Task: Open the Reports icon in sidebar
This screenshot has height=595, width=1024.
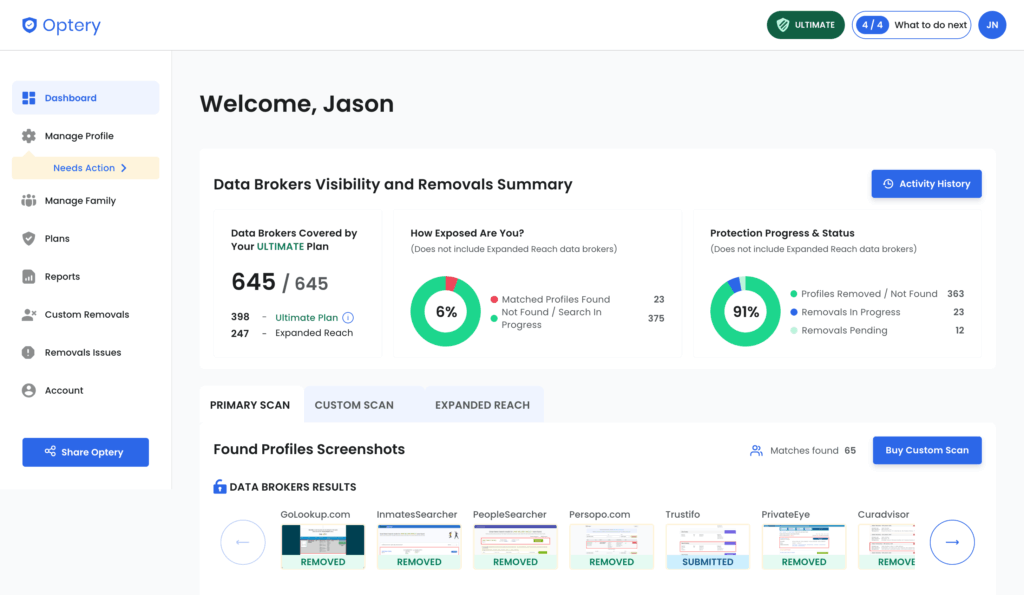Action: [29, 277]
